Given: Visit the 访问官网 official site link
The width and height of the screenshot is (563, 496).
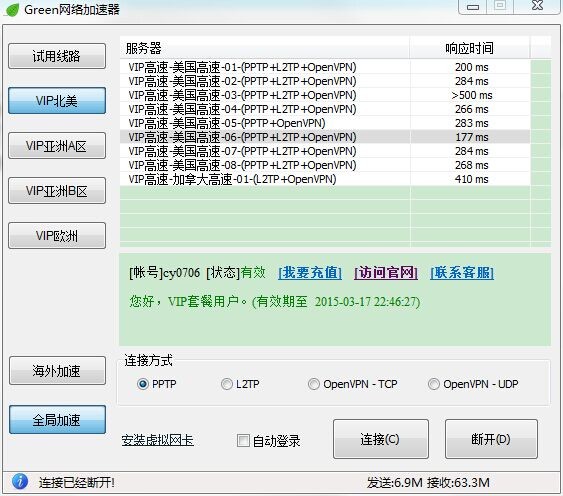Looking at the screenshot, I should (x=386, y=273).
